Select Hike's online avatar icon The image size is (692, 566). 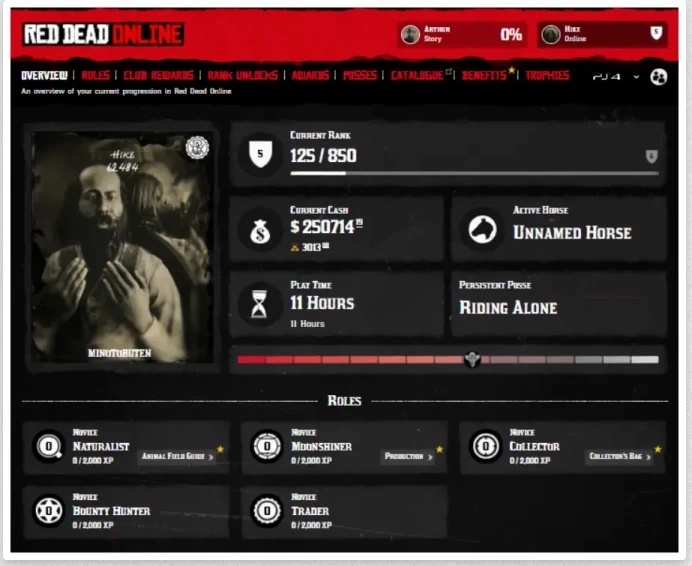point(550,34)
